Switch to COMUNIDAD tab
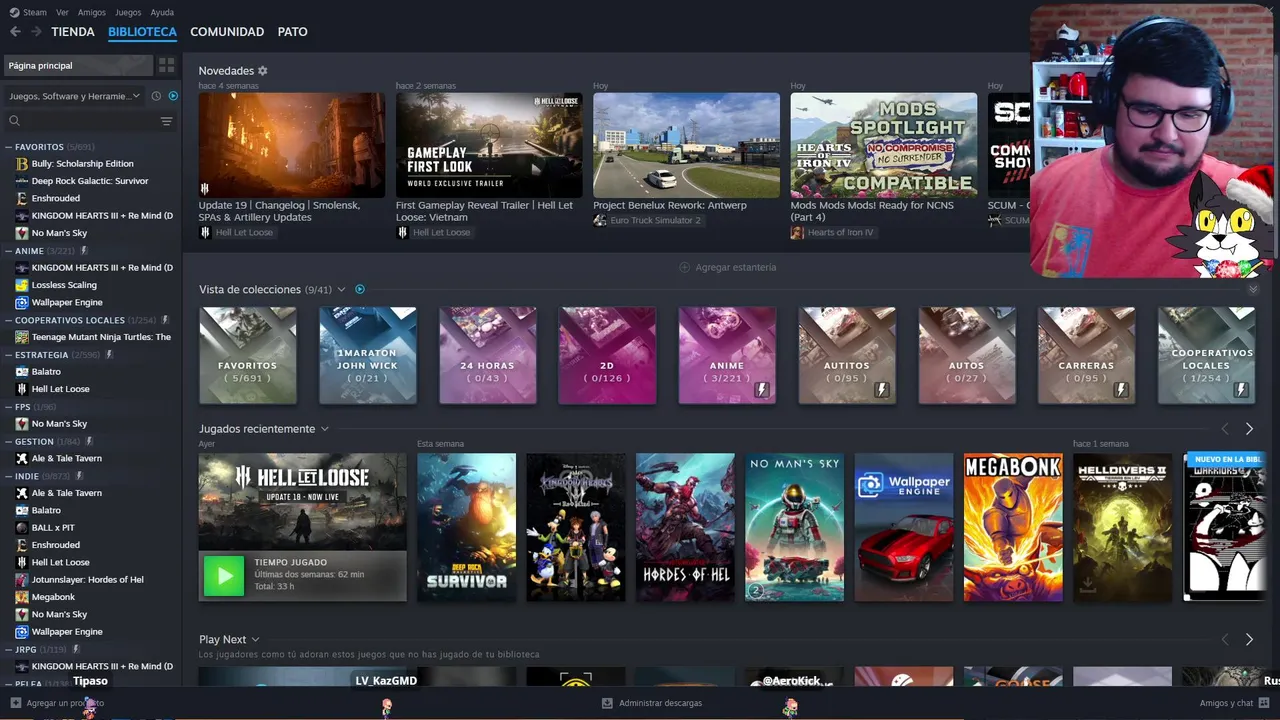1280x720 pixels. (227, 32)
